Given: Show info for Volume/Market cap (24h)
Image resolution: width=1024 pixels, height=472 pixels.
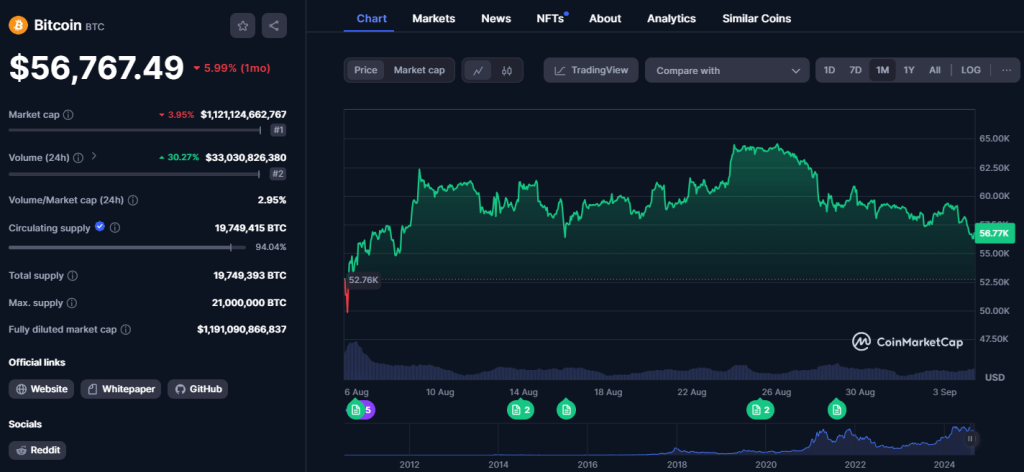Looking at the screenshot, I should pyautogui.click(x=133, y=200).
